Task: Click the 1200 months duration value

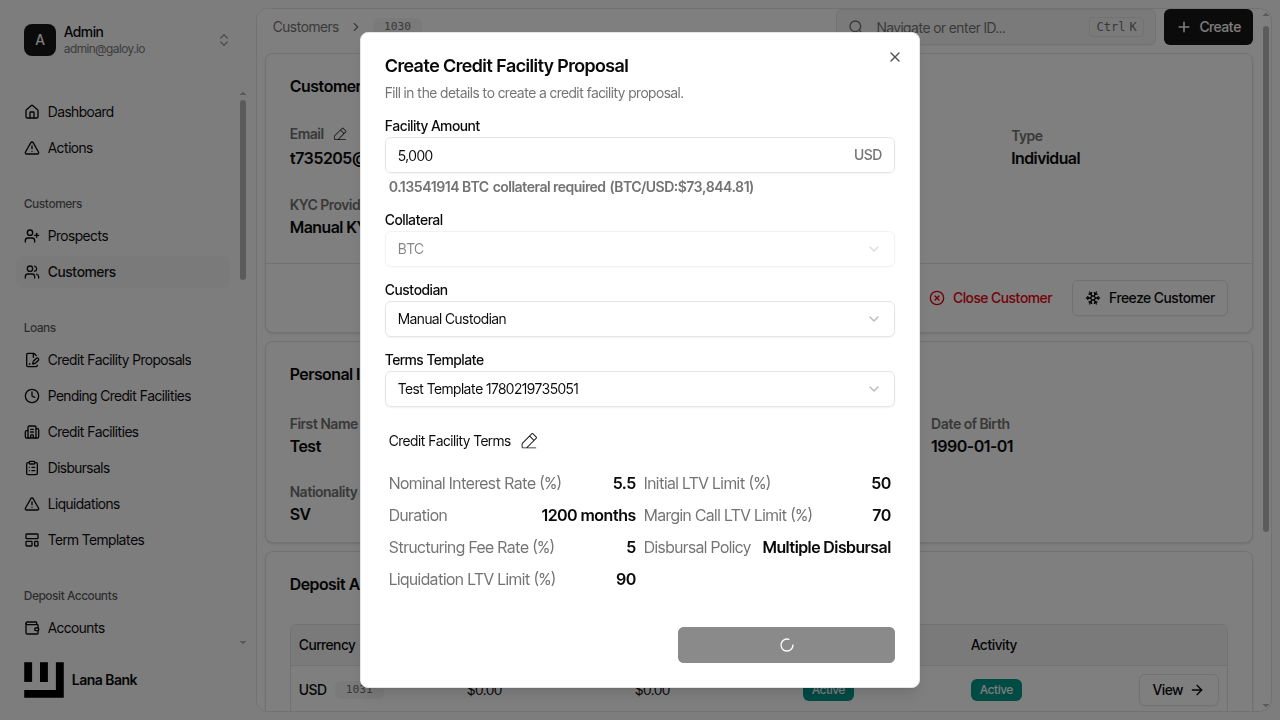Action: [588, 516]
